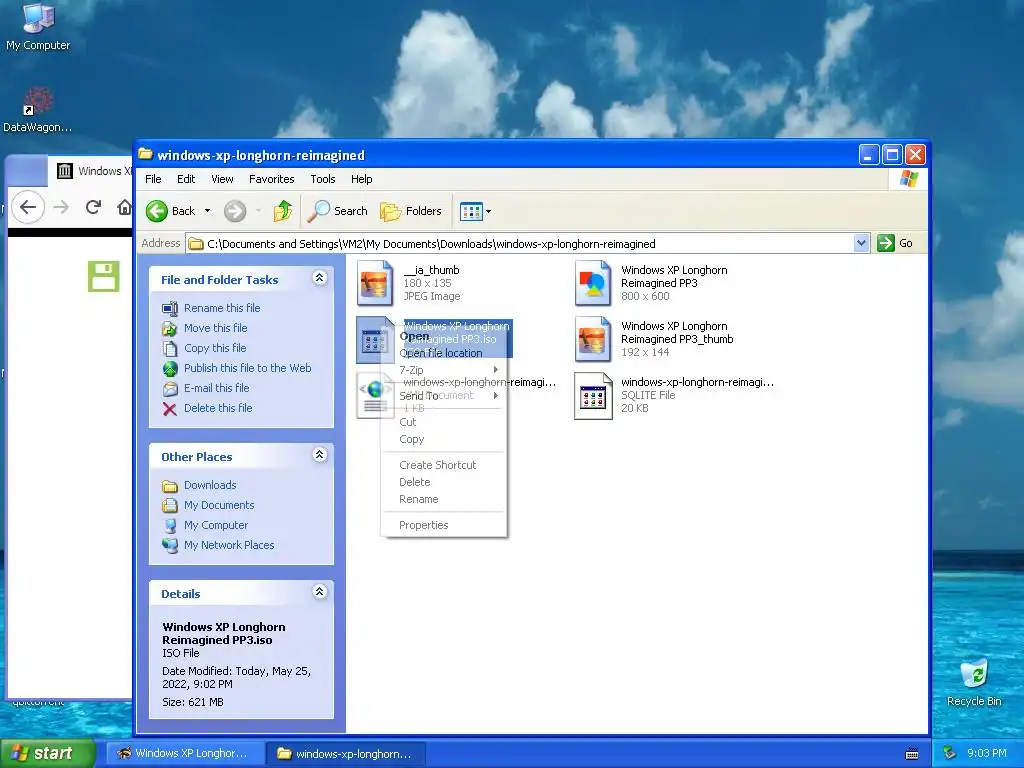
Task: Click the Rename this file icon
Action: pyautogui.click(x=170, y=308)
